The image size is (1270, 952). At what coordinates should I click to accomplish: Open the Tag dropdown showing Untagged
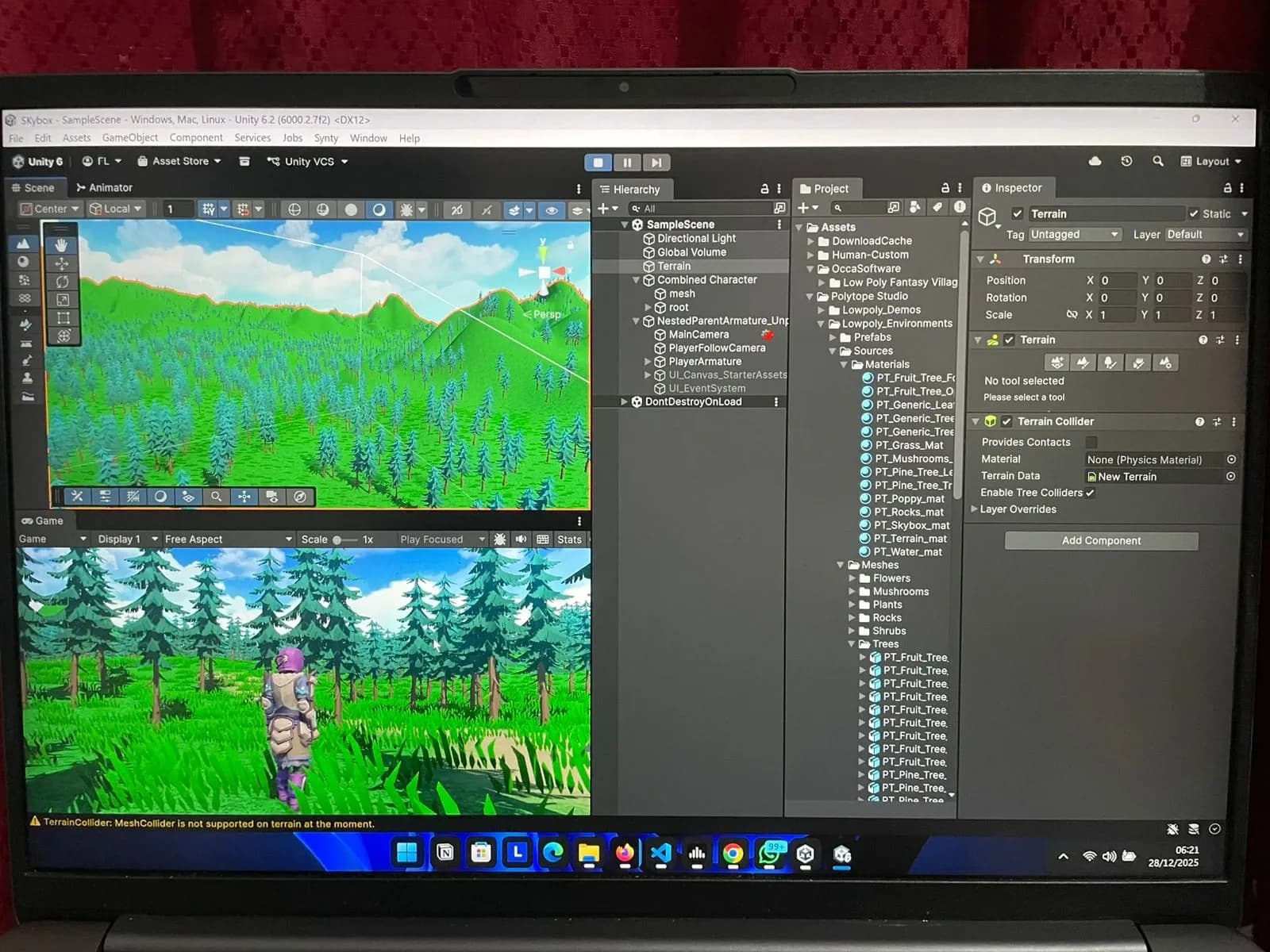(1075, 234)
